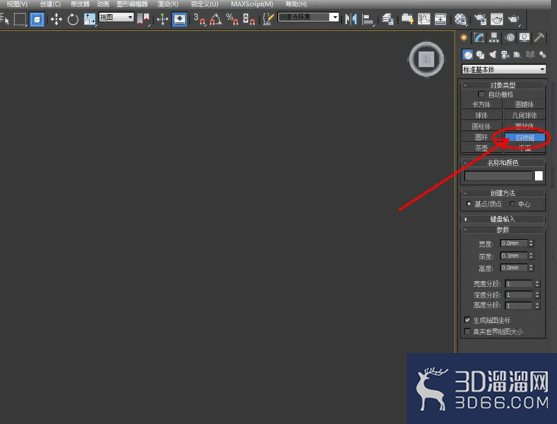The width and height of the screenshot is (557, 424).
Task: Click the 球体 sphere button
Action: click(x=481, y=115)
